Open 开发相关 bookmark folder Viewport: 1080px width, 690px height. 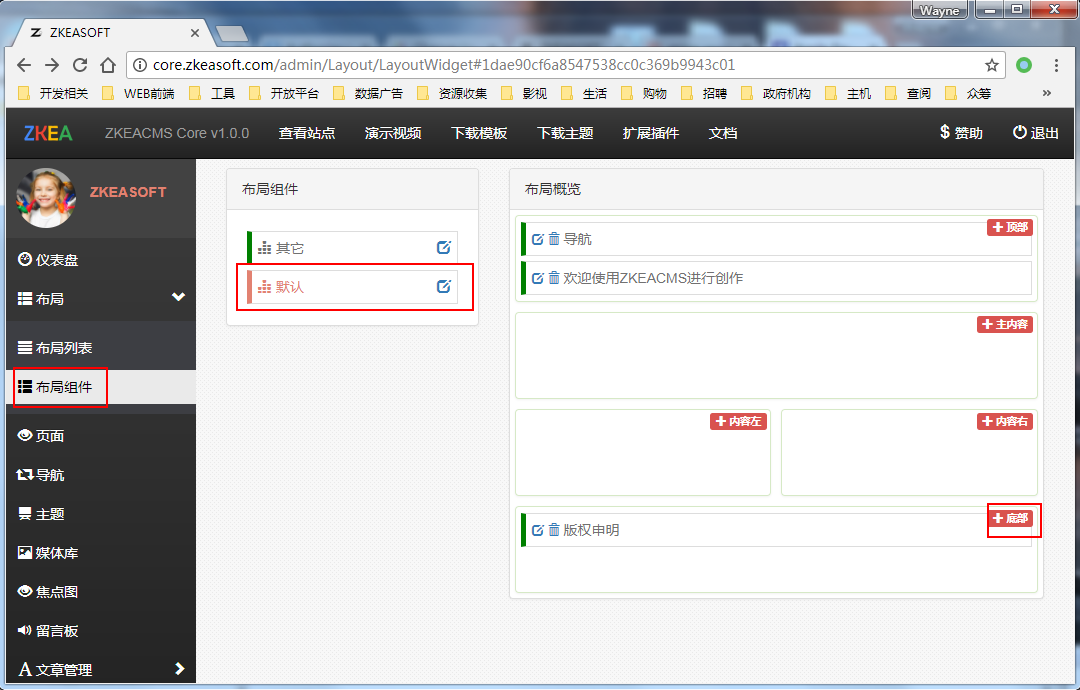[53, 93]
